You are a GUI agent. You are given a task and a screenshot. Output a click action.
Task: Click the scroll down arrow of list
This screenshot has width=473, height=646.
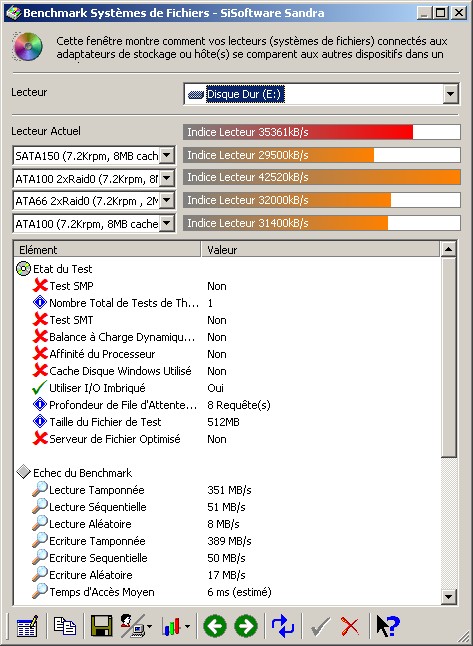coord(448,596)
